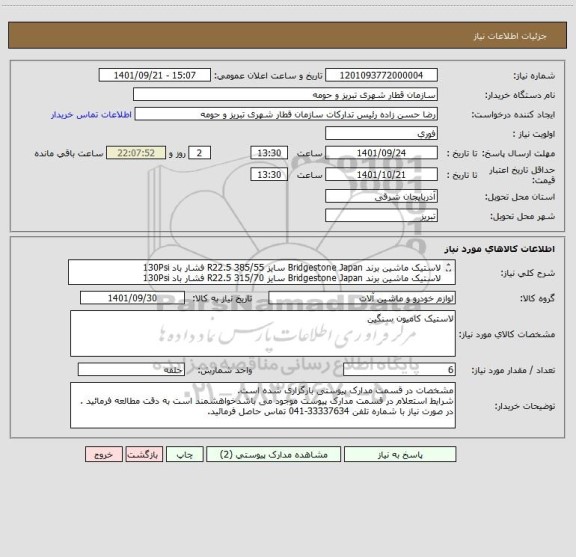Click quantity field showing 6
The height and width of the screenshot is (557, 576).
[x=399, y=370]
